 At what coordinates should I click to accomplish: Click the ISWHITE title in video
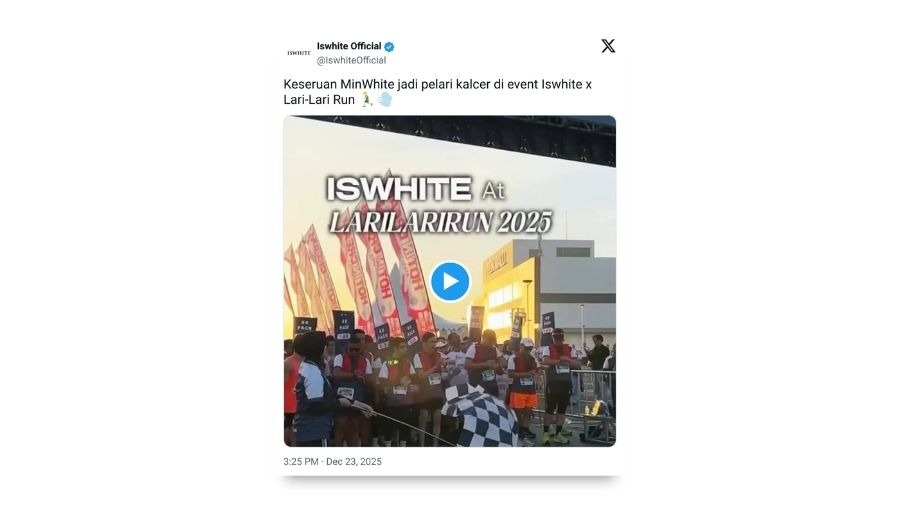click(x=399, y=189)
